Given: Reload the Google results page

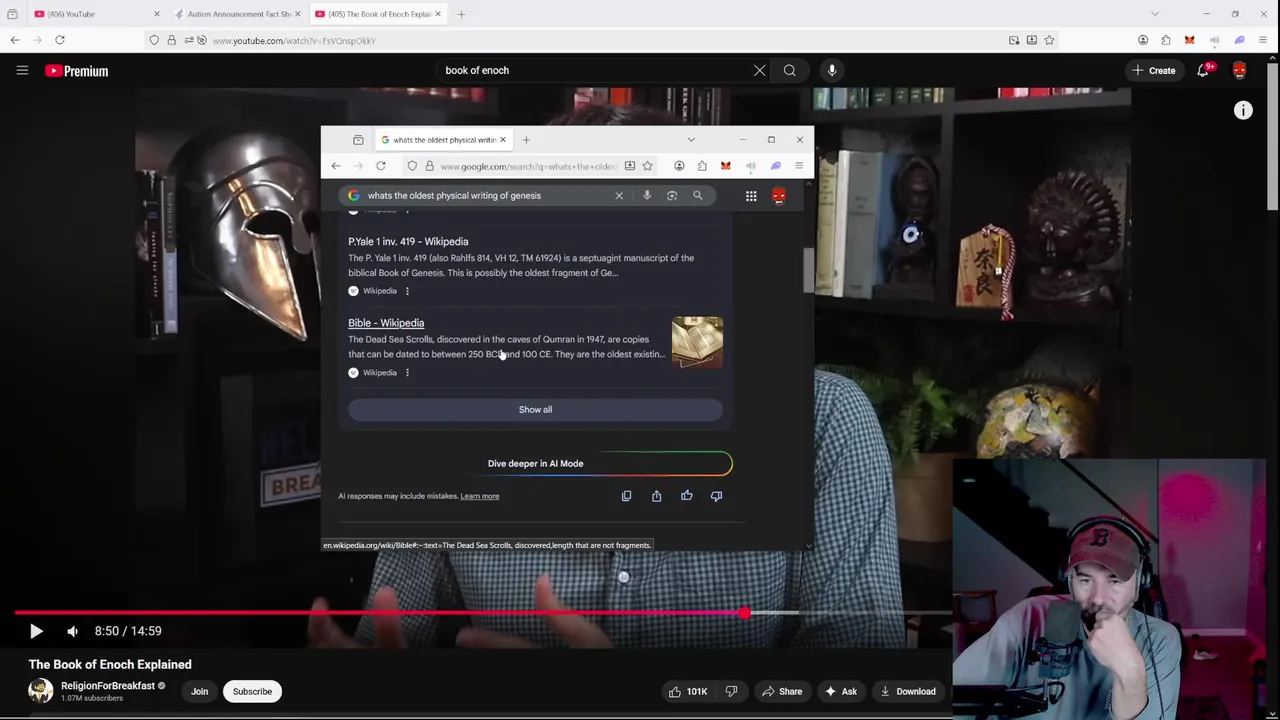Looking at the screenshot, I should point(381,166).
